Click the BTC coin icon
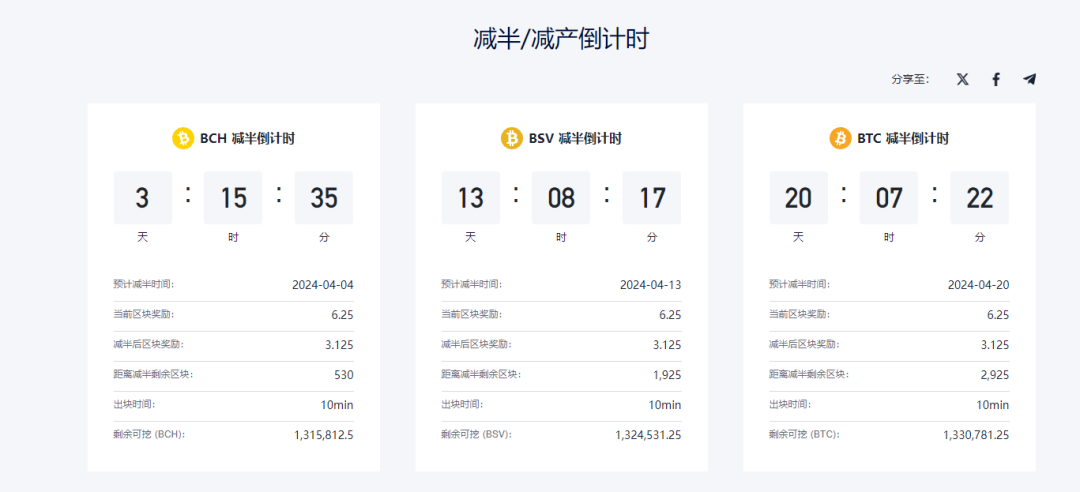 click(x=840, y=139)
